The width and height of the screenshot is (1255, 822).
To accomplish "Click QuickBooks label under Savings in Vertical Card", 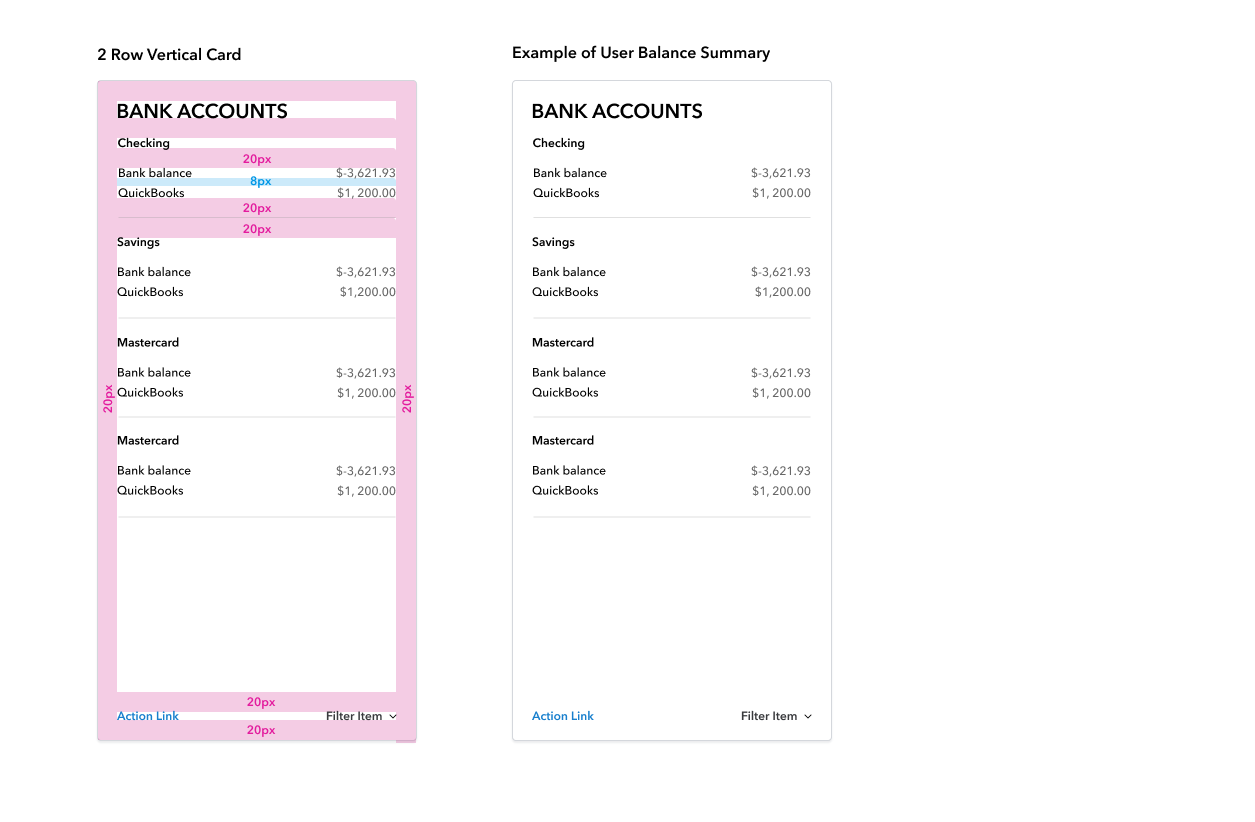I will [150, 292].
